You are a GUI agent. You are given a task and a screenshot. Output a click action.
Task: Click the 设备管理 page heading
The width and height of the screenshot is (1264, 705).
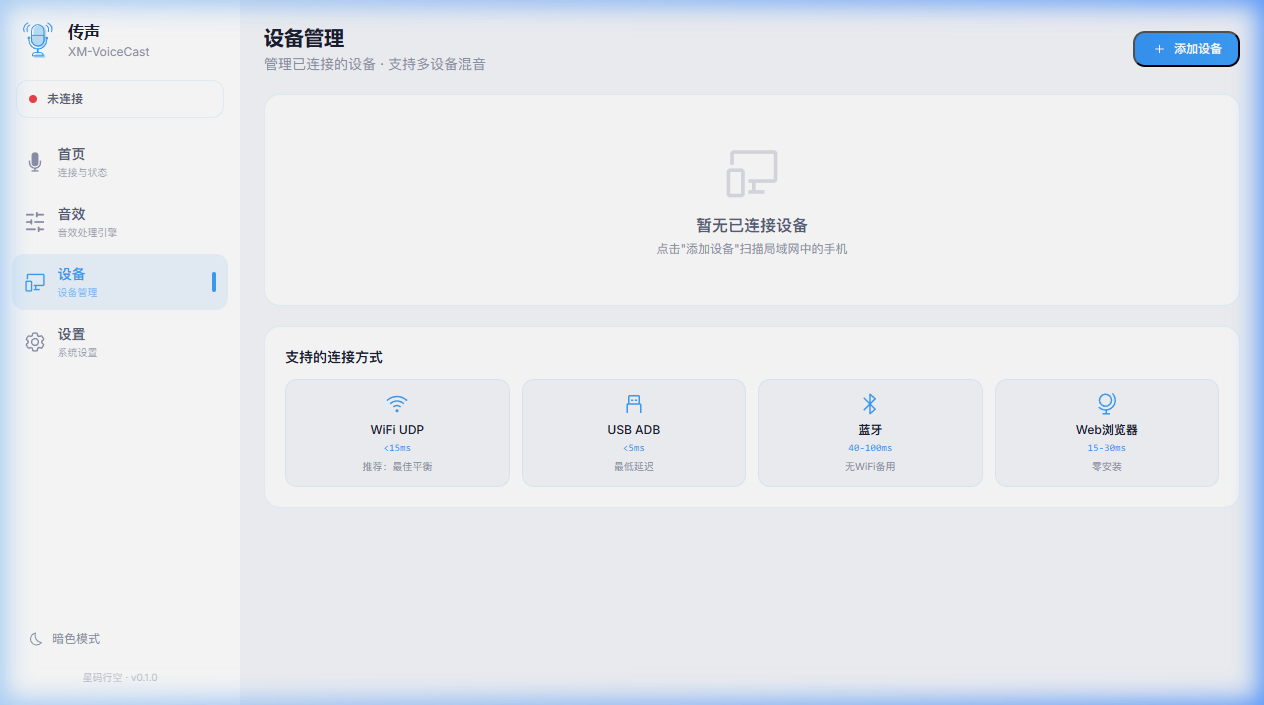pos(304,38)
